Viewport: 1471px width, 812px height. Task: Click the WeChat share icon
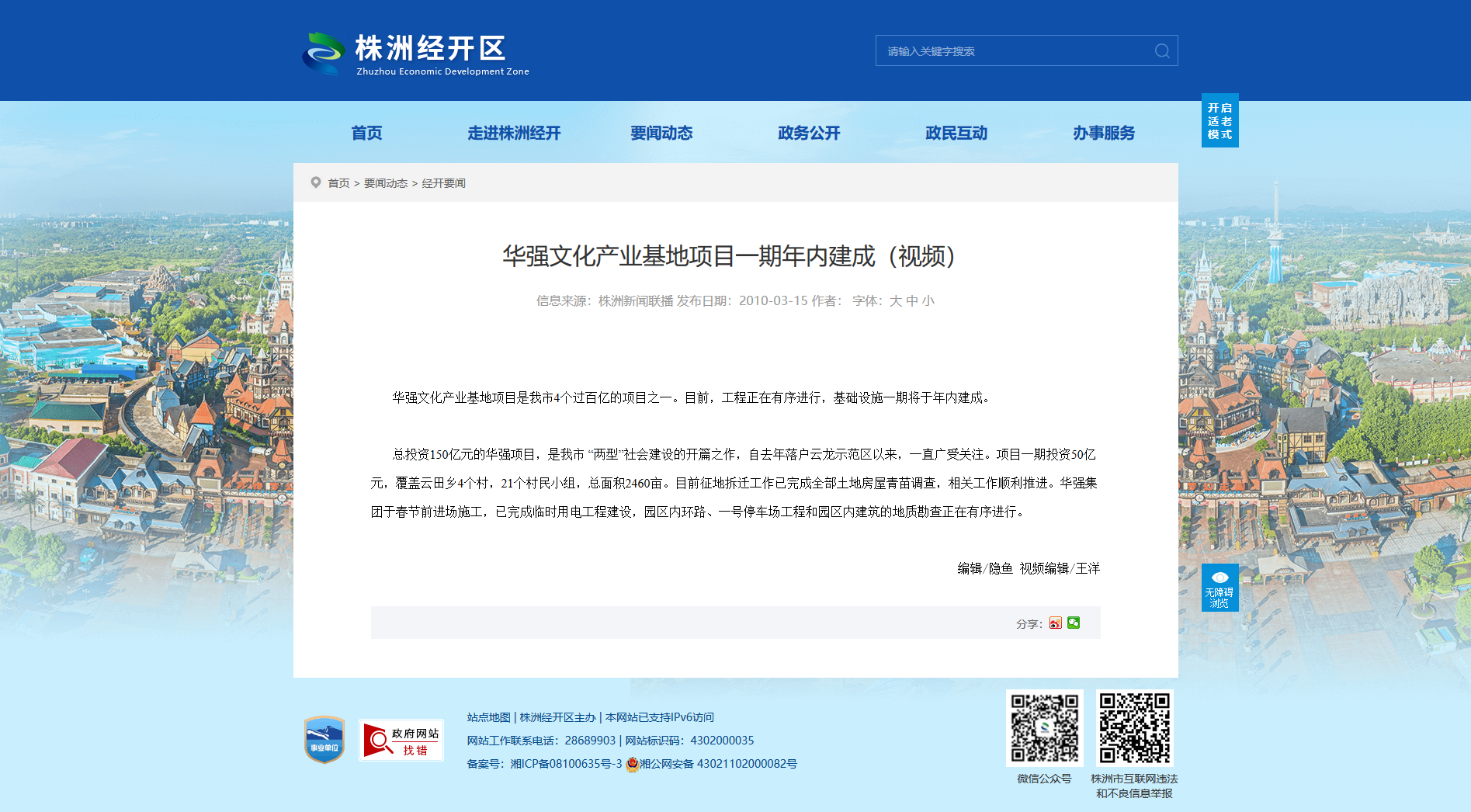[1074, 623]
